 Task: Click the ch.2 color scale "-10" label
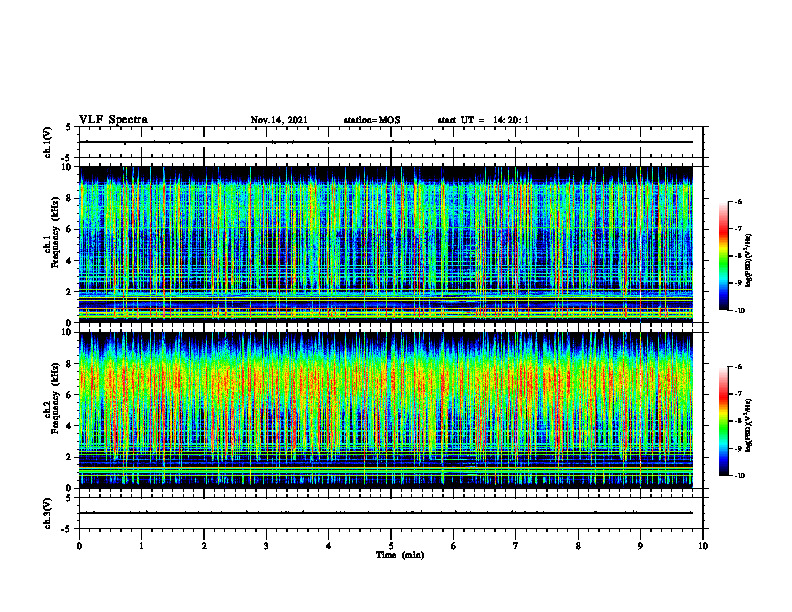point(739,476)
